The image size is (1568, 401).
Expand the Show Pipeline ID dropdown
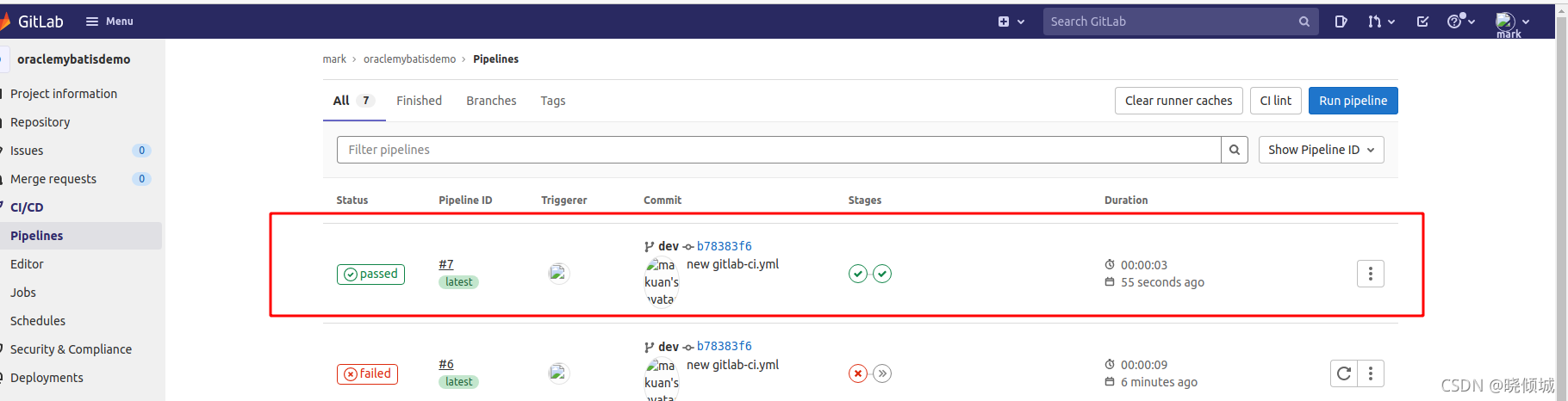coord(1320,150)
